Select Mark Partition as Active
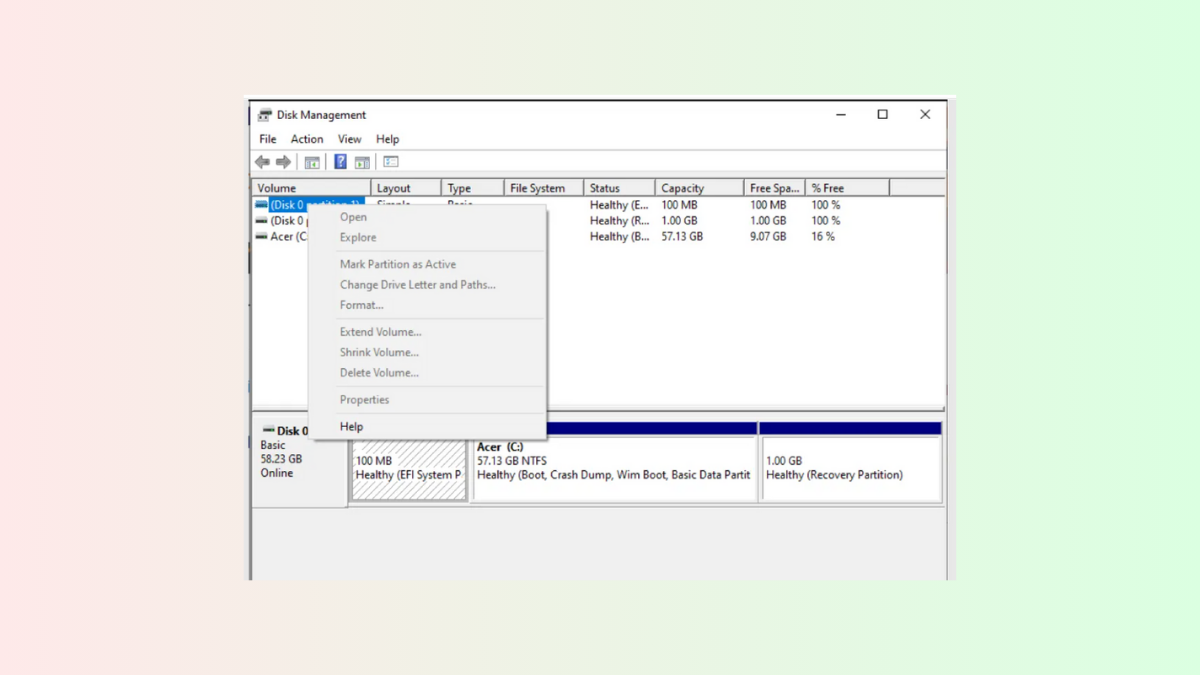 [x=398, y=264]
